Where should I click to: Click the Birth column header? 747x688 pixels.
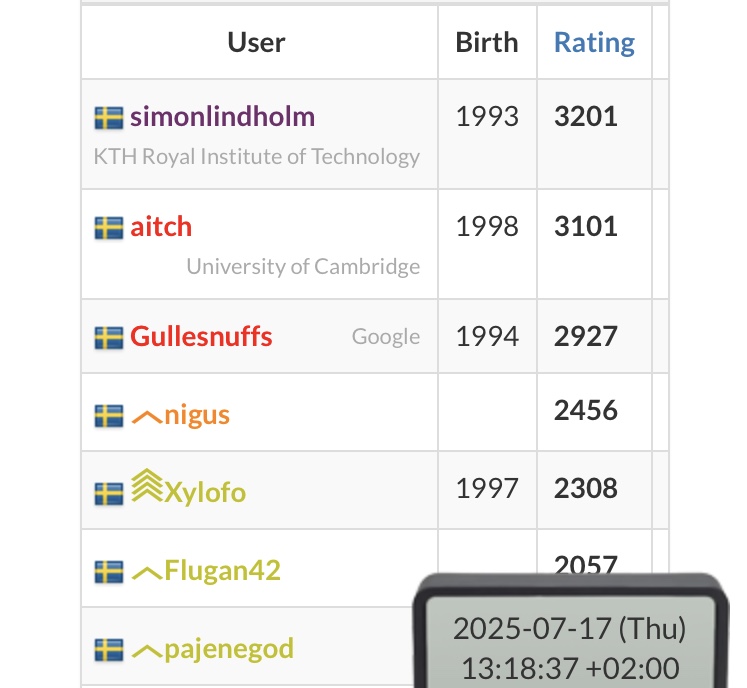(487, 42)
